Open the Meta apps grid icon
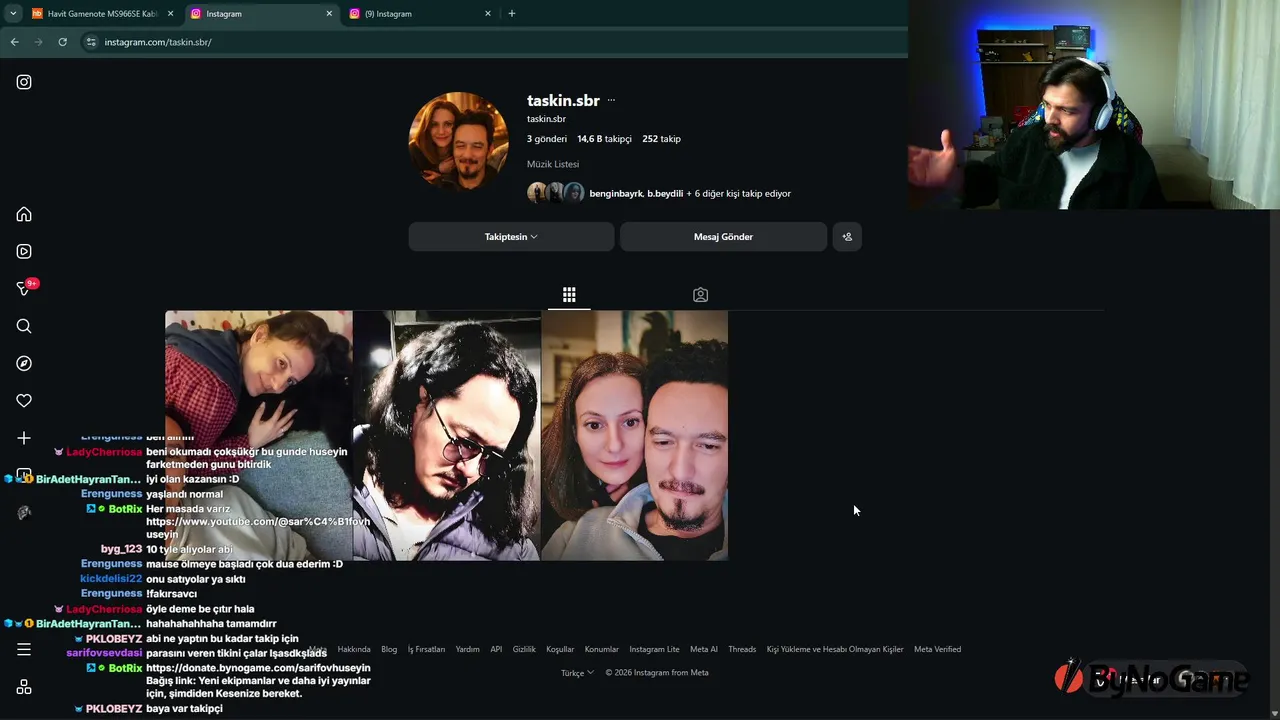The image size is (1280, 720). coord(24,687)
